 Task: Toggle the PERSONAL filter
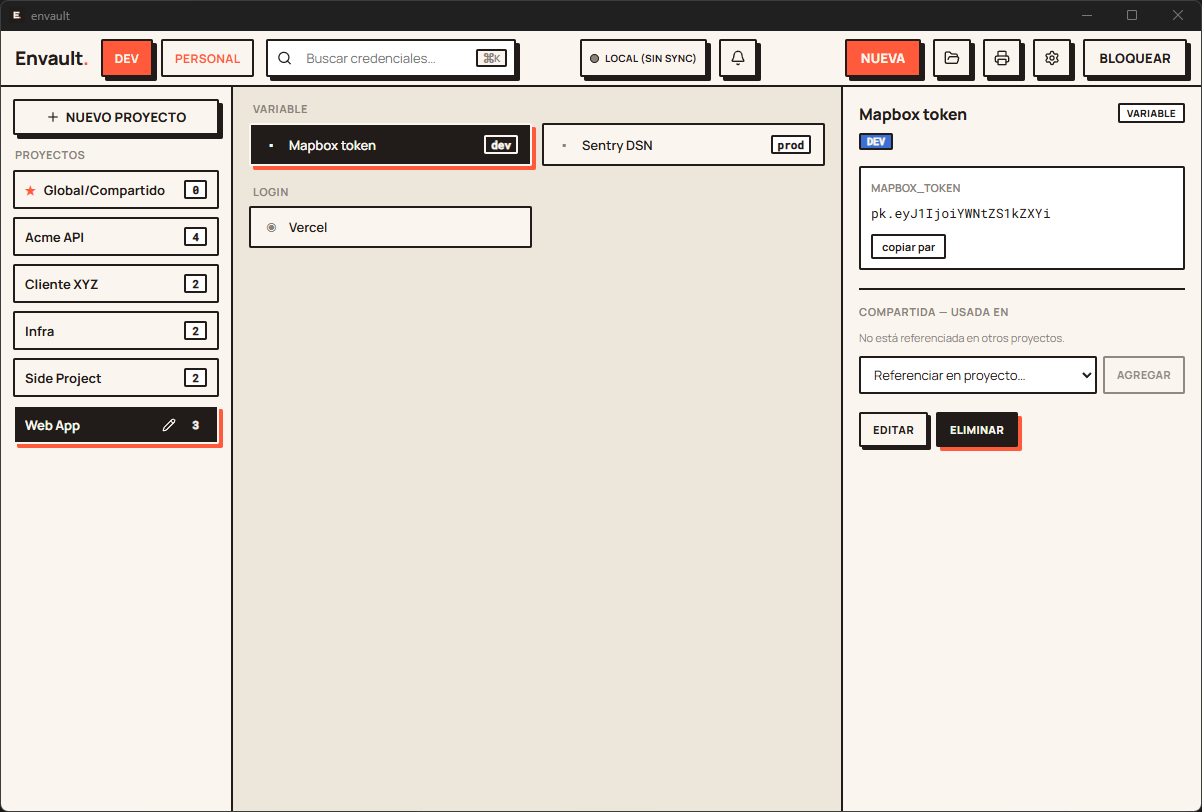(x=207, y=58)
